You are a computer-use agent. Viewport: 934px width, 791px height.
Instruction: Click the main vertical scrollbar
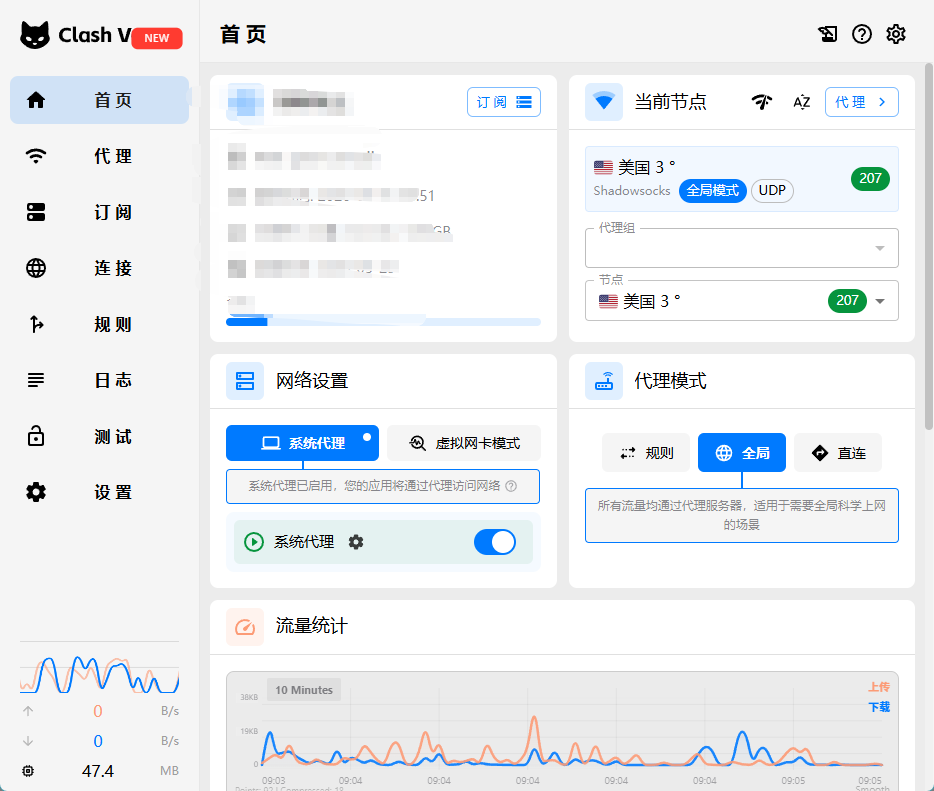tap(929, 245)
